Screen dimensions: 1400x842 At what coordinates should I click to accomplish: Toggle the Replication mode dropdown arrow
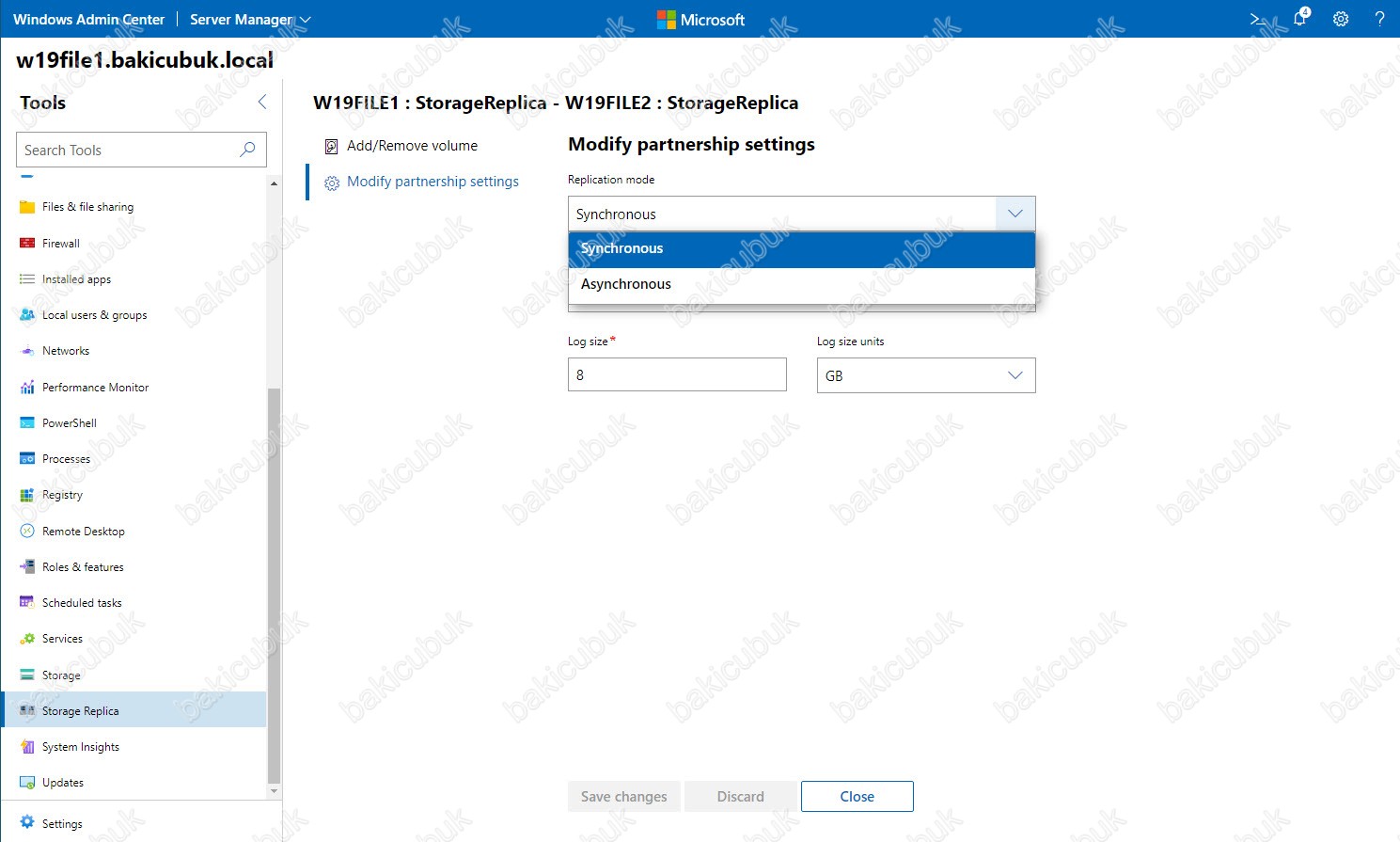1015,214
